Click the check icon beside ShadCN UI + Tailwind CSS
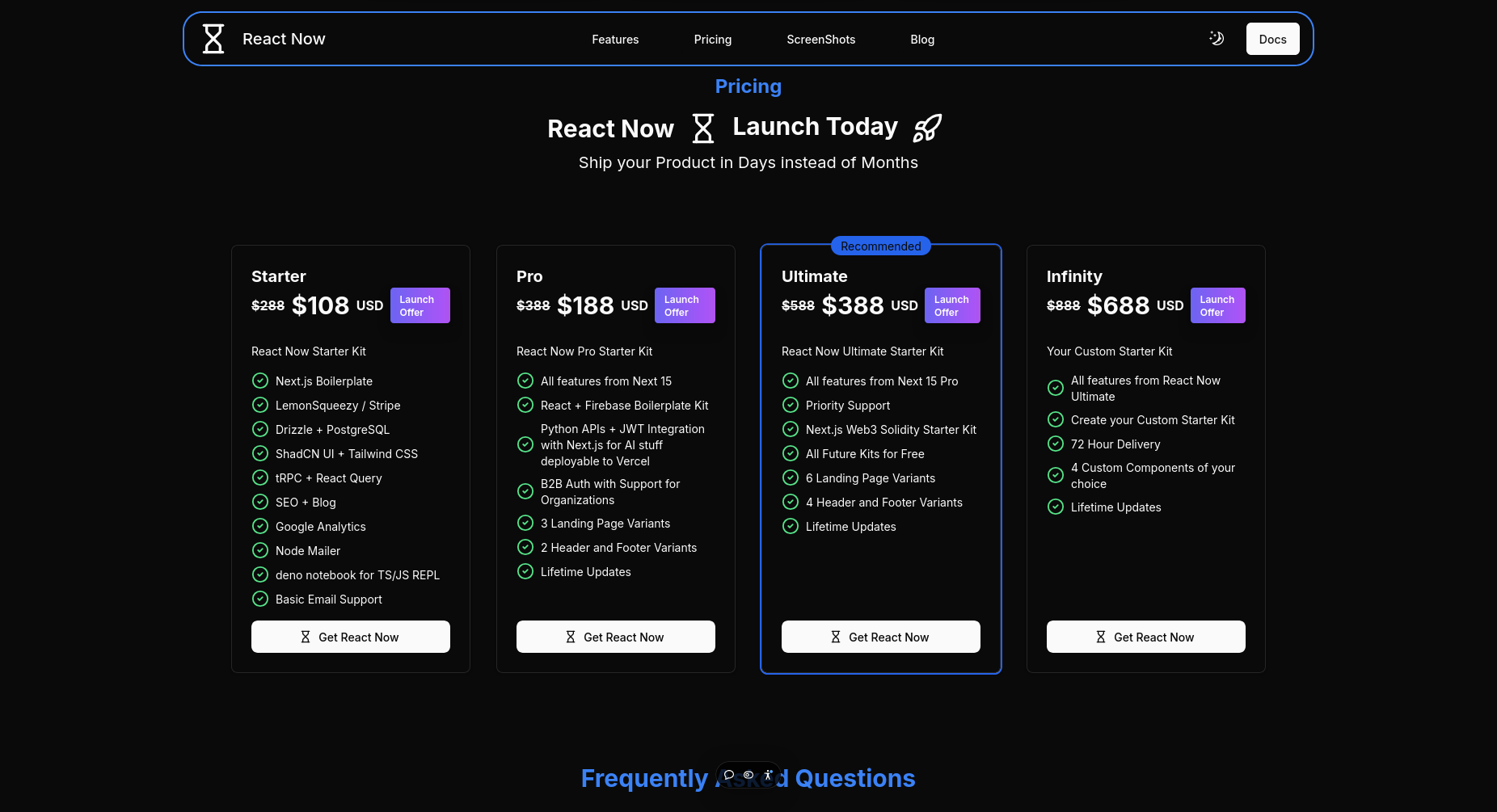 [260, 453]
